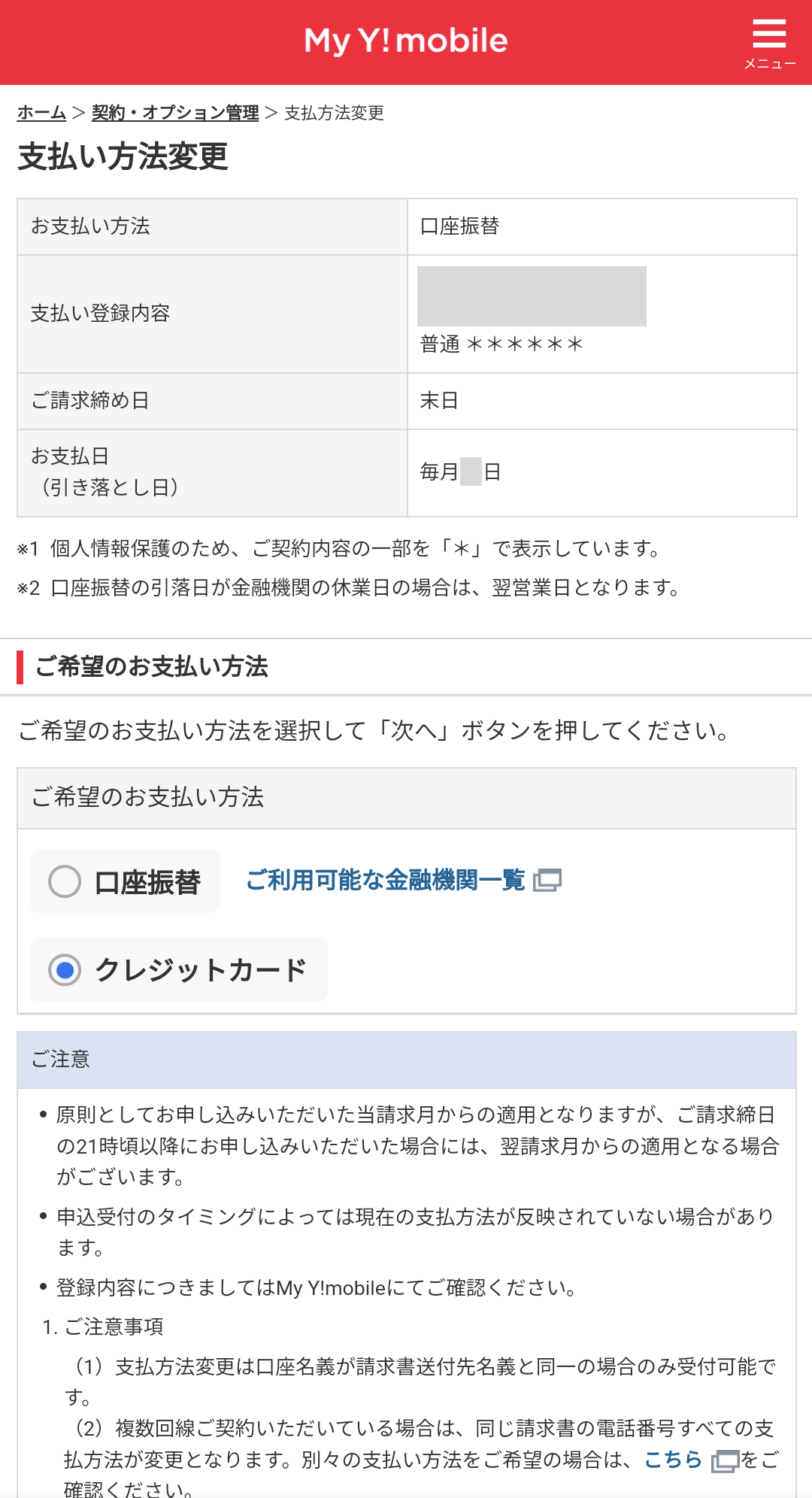Select the クレジットカード radio button

point(65,970)
